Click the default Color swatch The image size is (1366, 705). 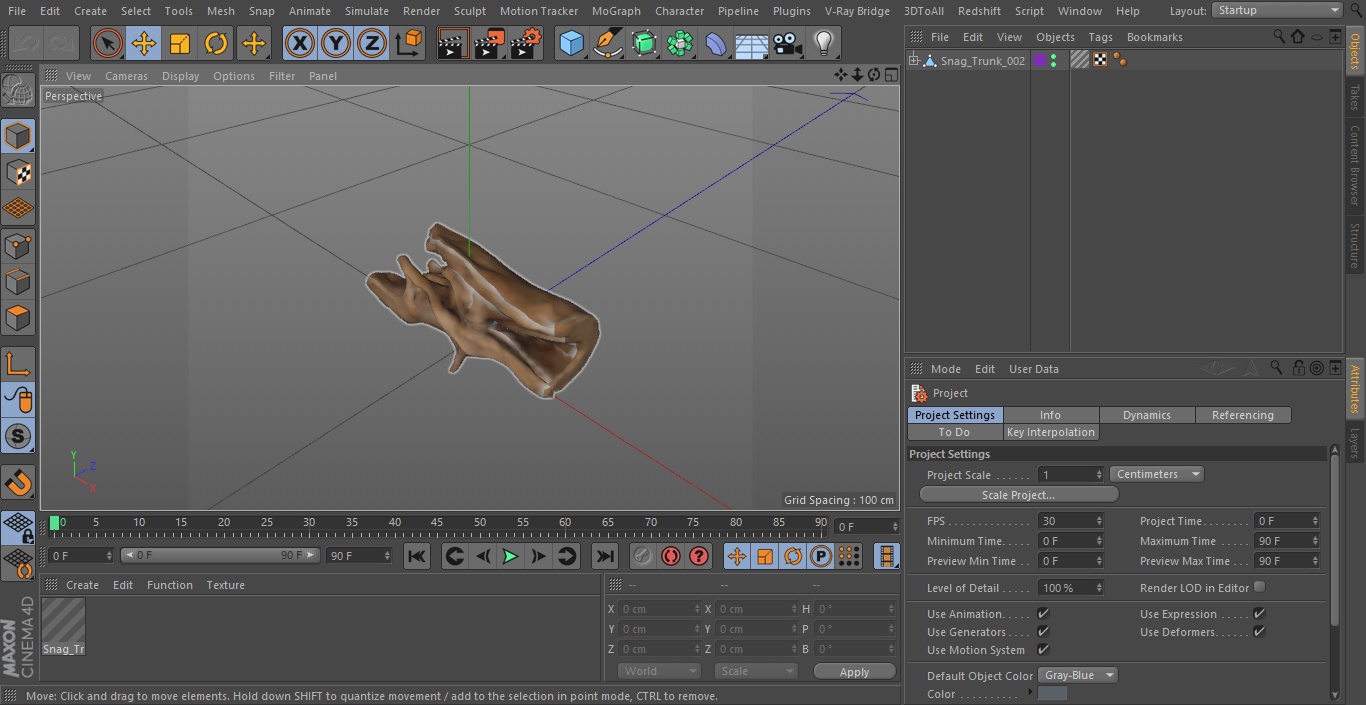click(x=1052, y=694)
